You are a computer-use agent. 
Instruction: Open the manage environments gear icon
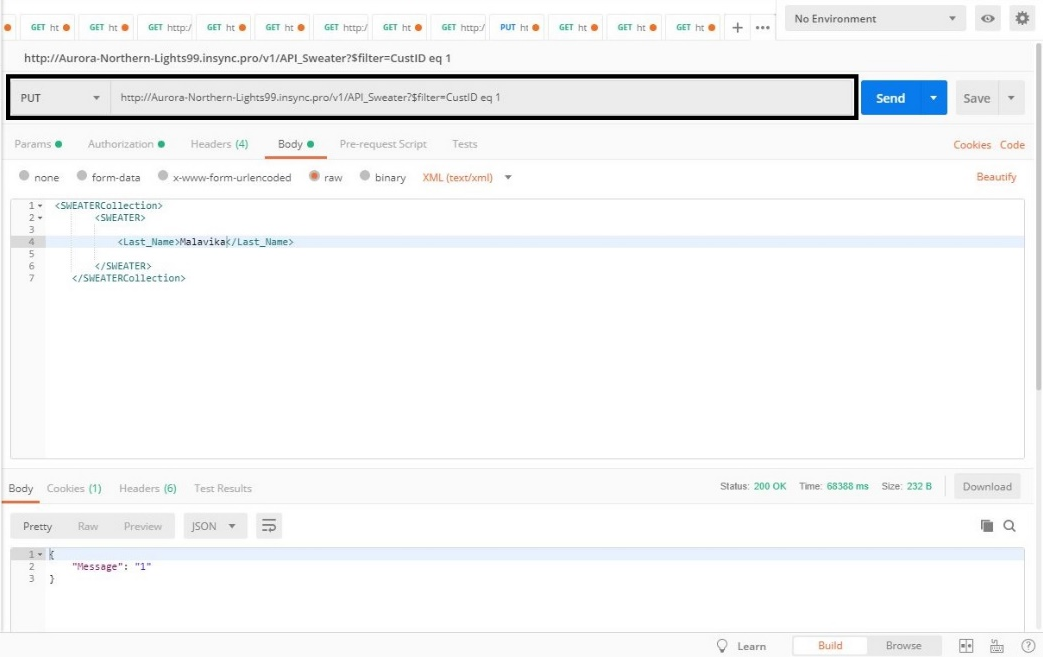pyautogui.click(x=1021, y=18)
